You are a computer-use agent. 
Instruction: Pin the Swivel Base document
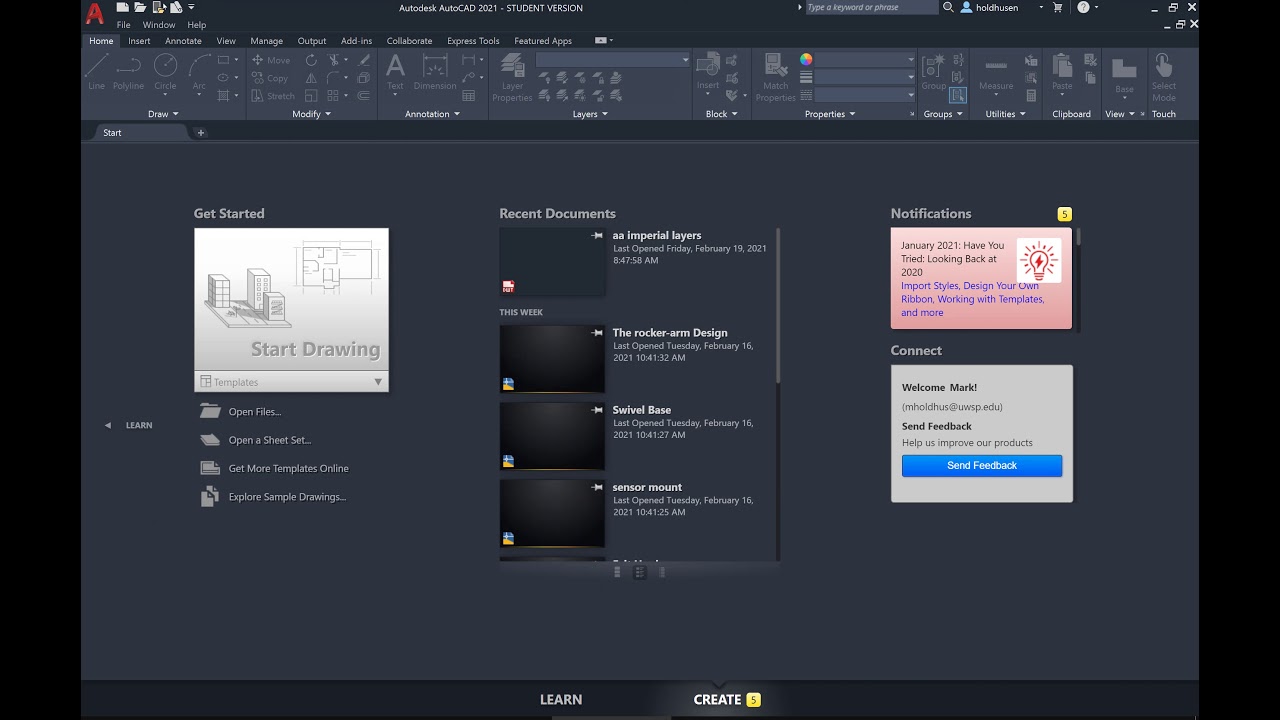[597, 409]
